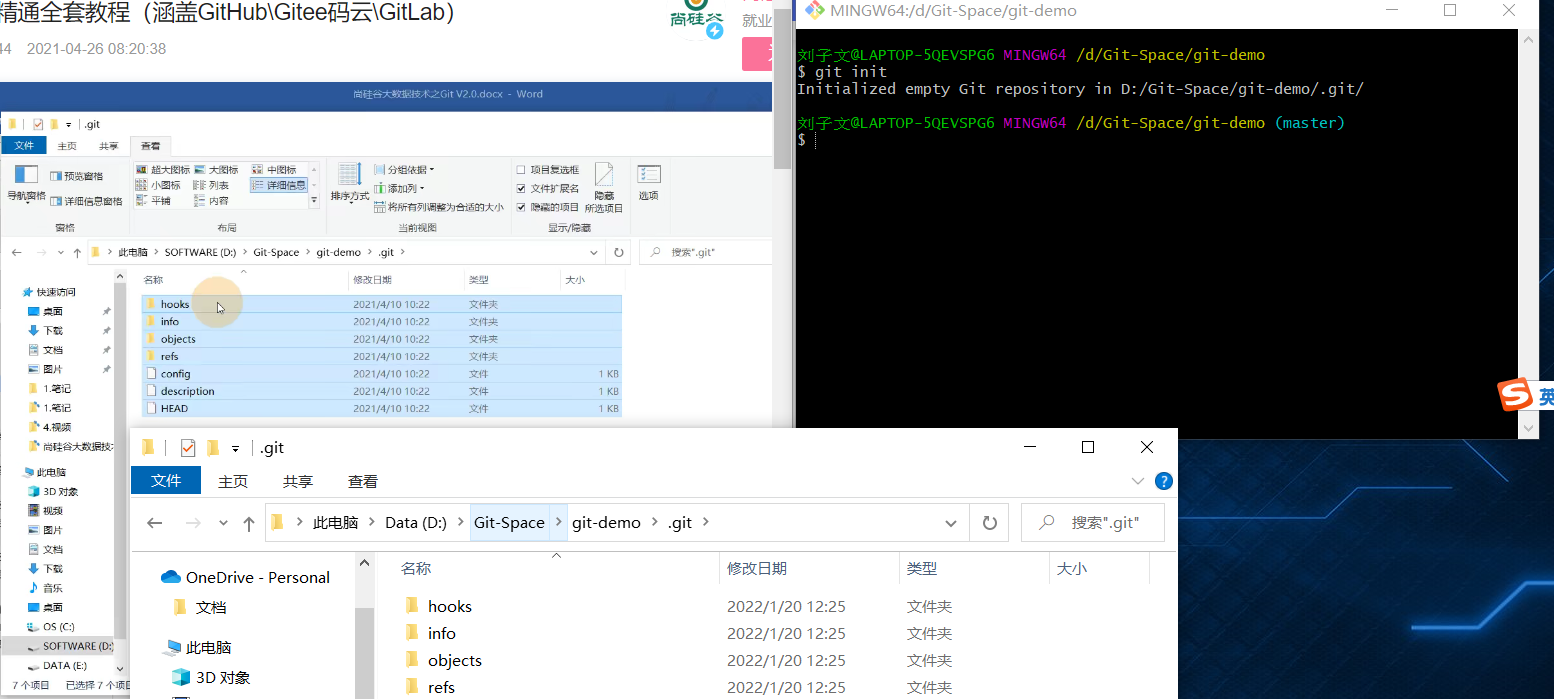Click git-demo breadcrumb in front Explorer

point(606,522)
